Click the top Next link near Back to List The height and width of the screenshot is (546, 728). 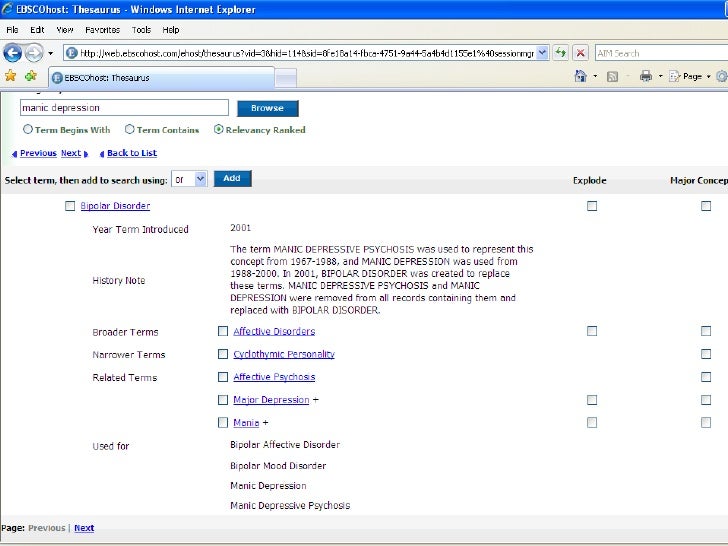71,153
